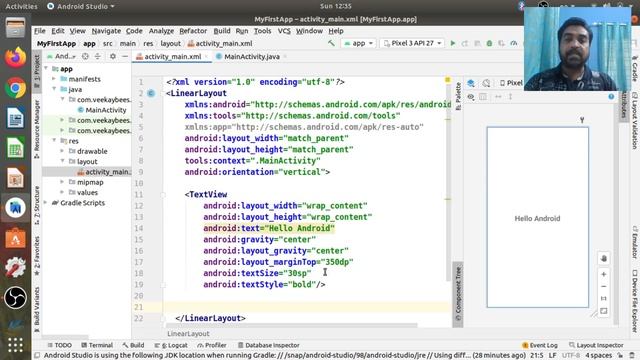The image size is (640, 360).
Task: Open Google Chrome from the dock
Action: (16, 87)
